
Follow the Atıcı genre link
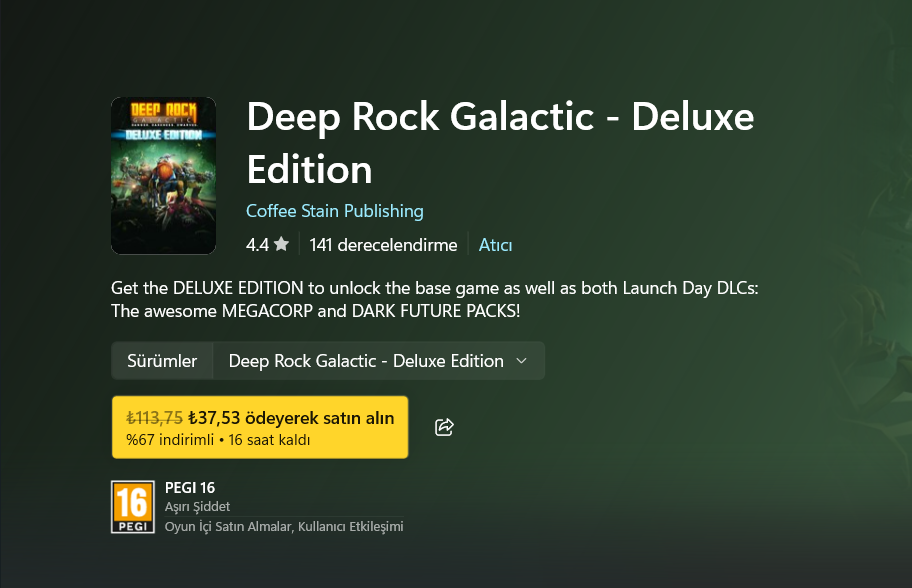[x=495, y=245]
